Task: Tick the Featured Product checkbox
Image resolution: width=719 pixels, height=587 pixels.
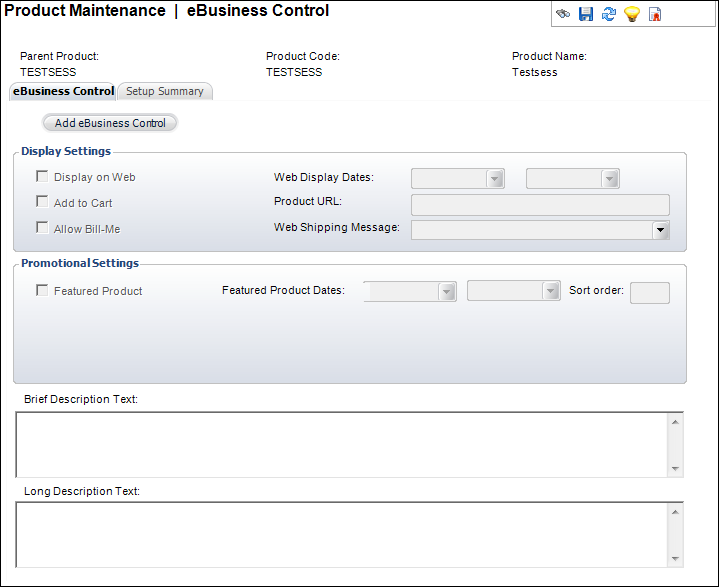Action: (x=43, y=291)
